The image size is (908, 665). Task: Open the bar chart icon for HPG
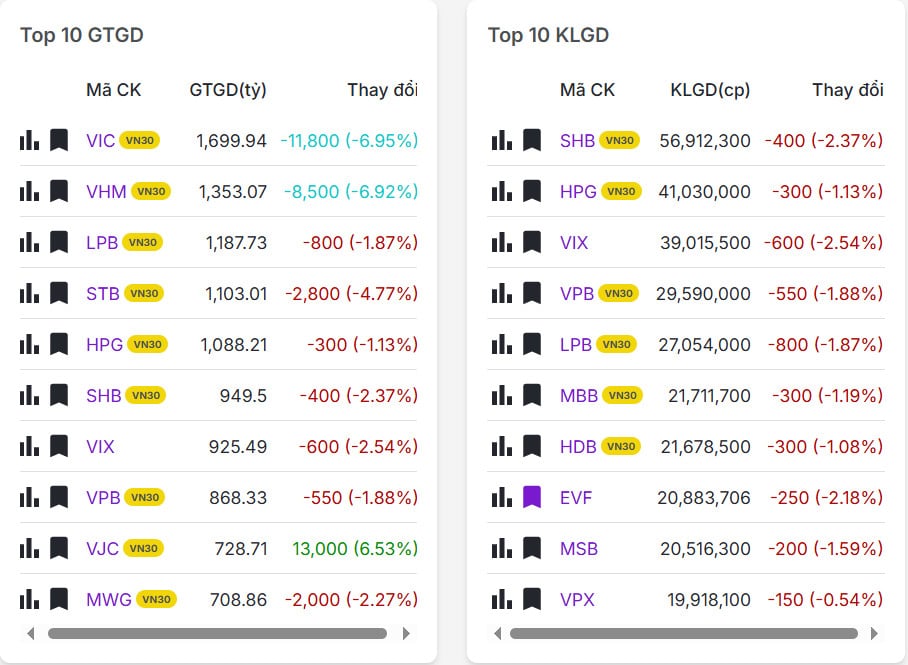[x=29, y=344]
